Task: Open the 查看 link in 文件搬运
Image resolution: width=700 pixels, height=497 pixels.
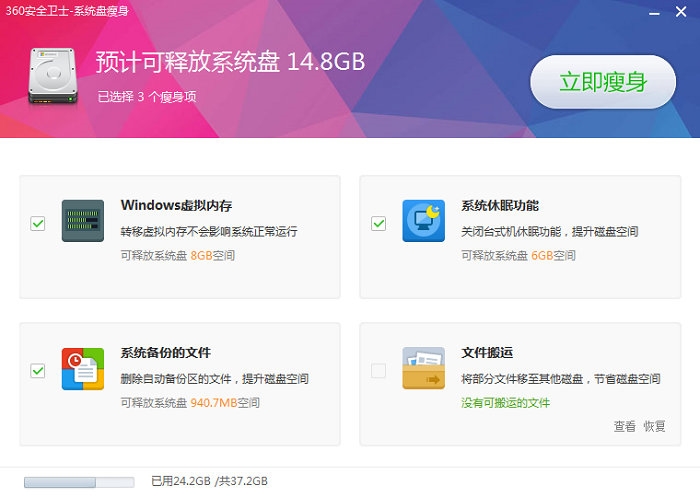Action: (624, 426)
